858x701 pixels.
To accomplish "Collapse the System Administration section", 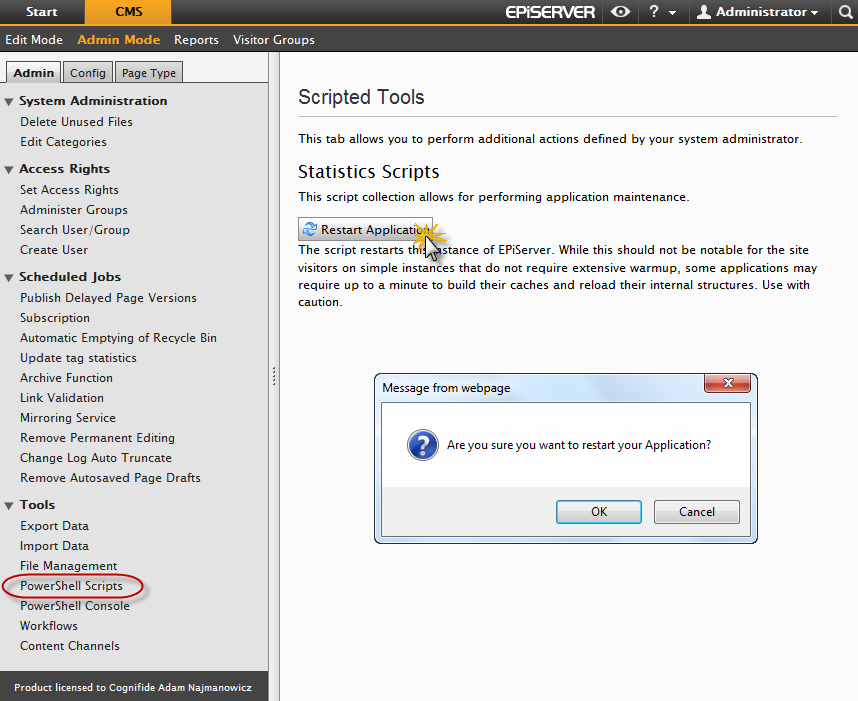I will click(x=9, y=101).
